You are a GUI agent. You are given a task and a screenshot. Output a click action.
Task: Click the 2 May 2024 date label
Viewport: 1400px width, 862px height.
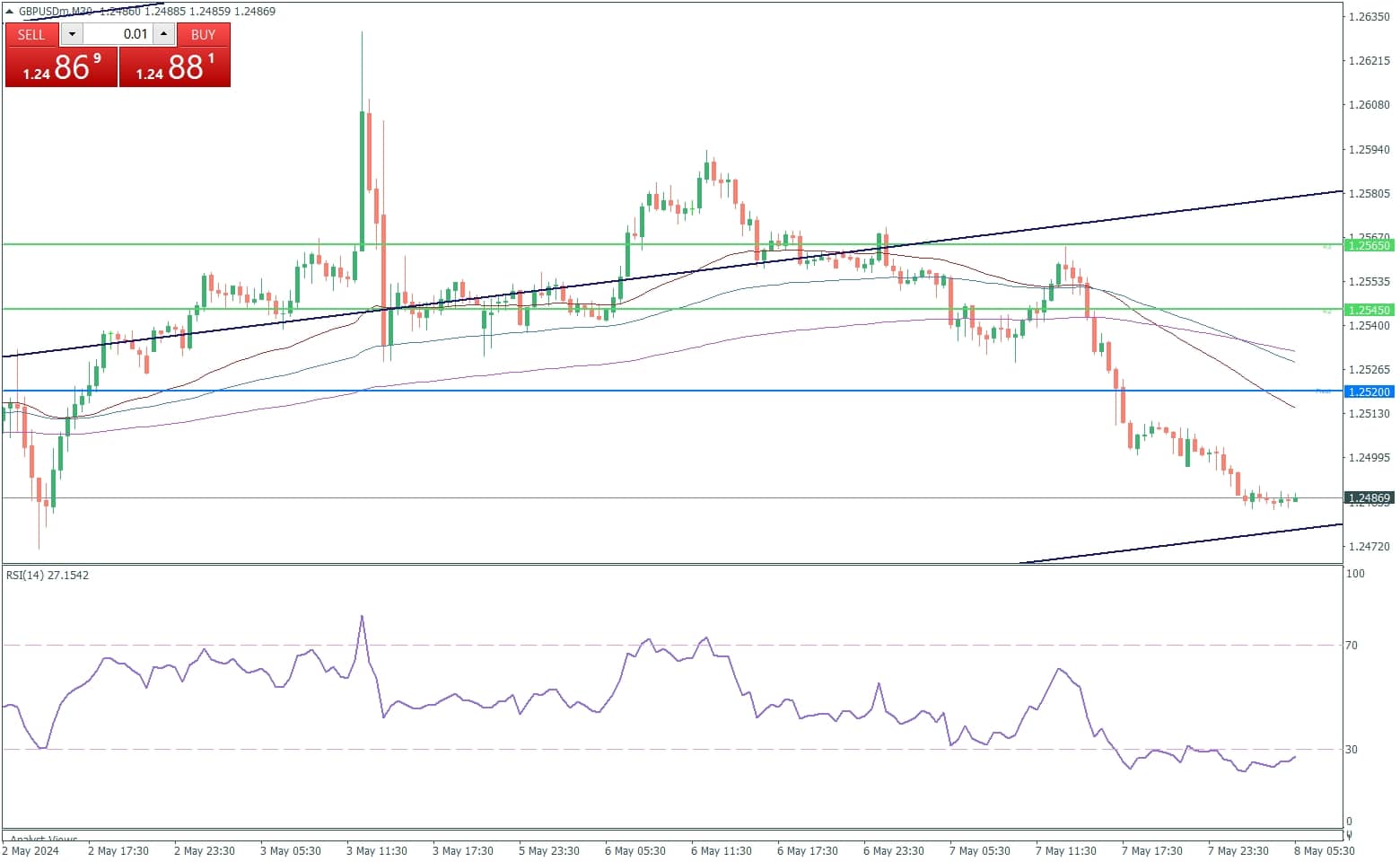(x=31, y=851)
